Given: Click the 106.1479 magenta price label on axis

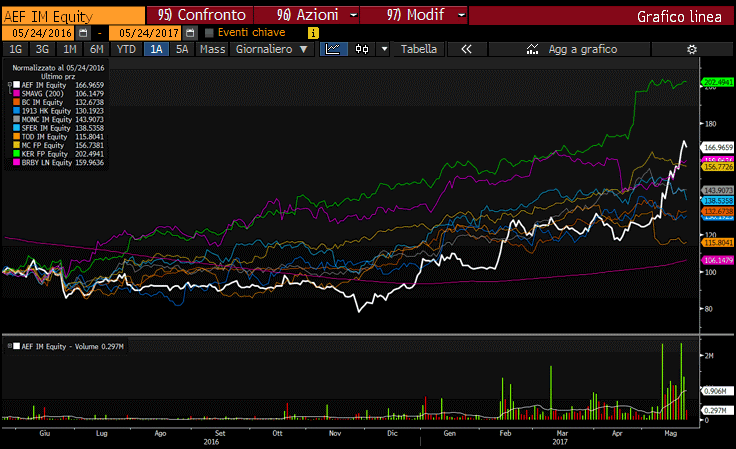Looking at the screenshot, I should (718, 260).
